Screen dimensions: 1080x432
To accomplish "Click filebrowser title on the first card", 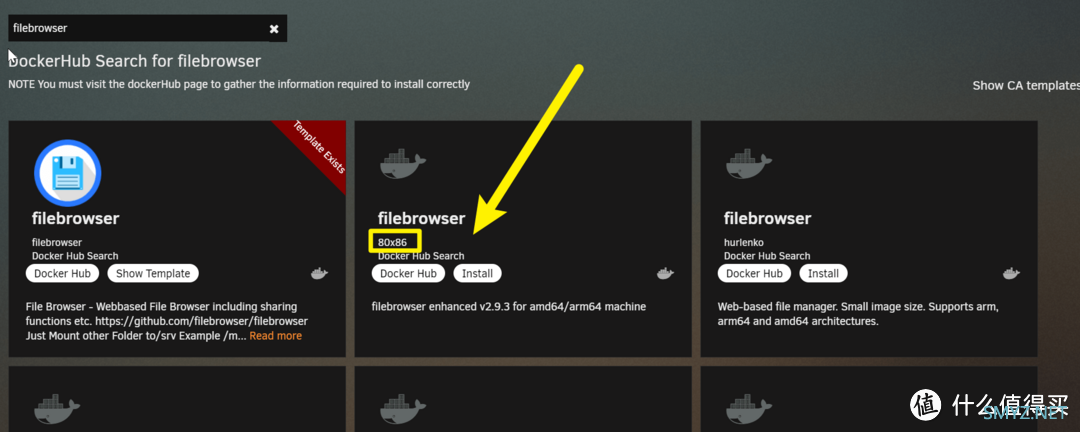I will coord(76,218).
